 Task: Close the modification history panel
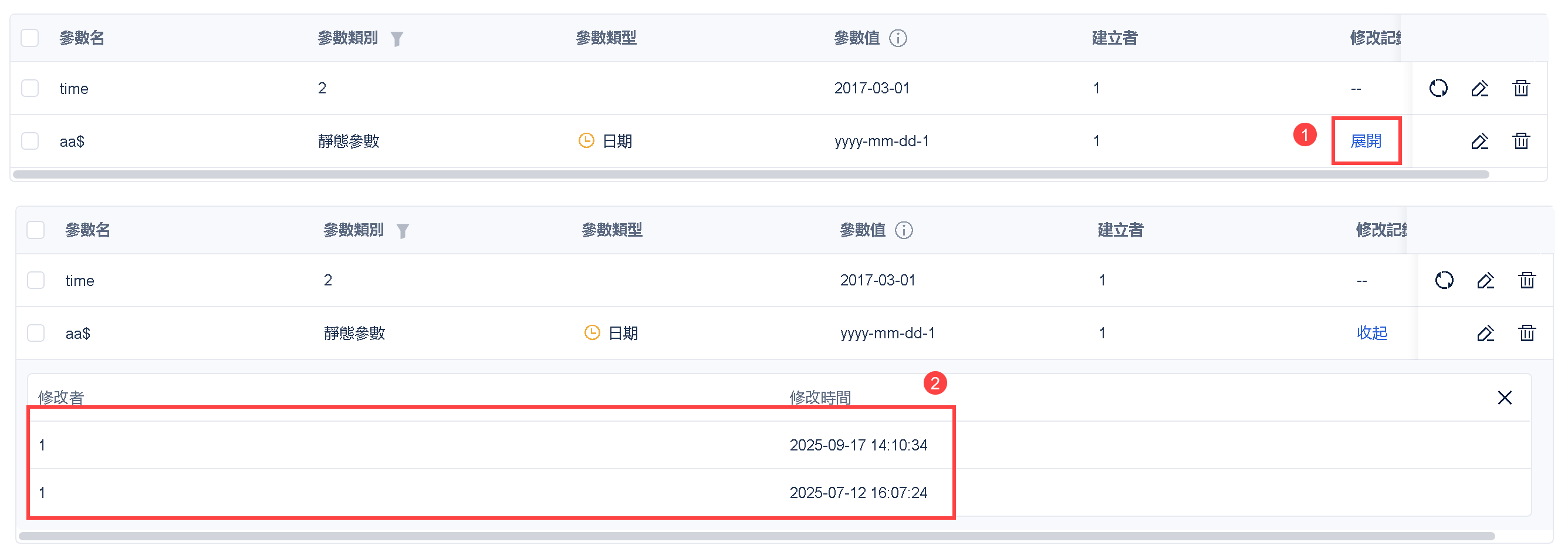[x=1505, y=398]
